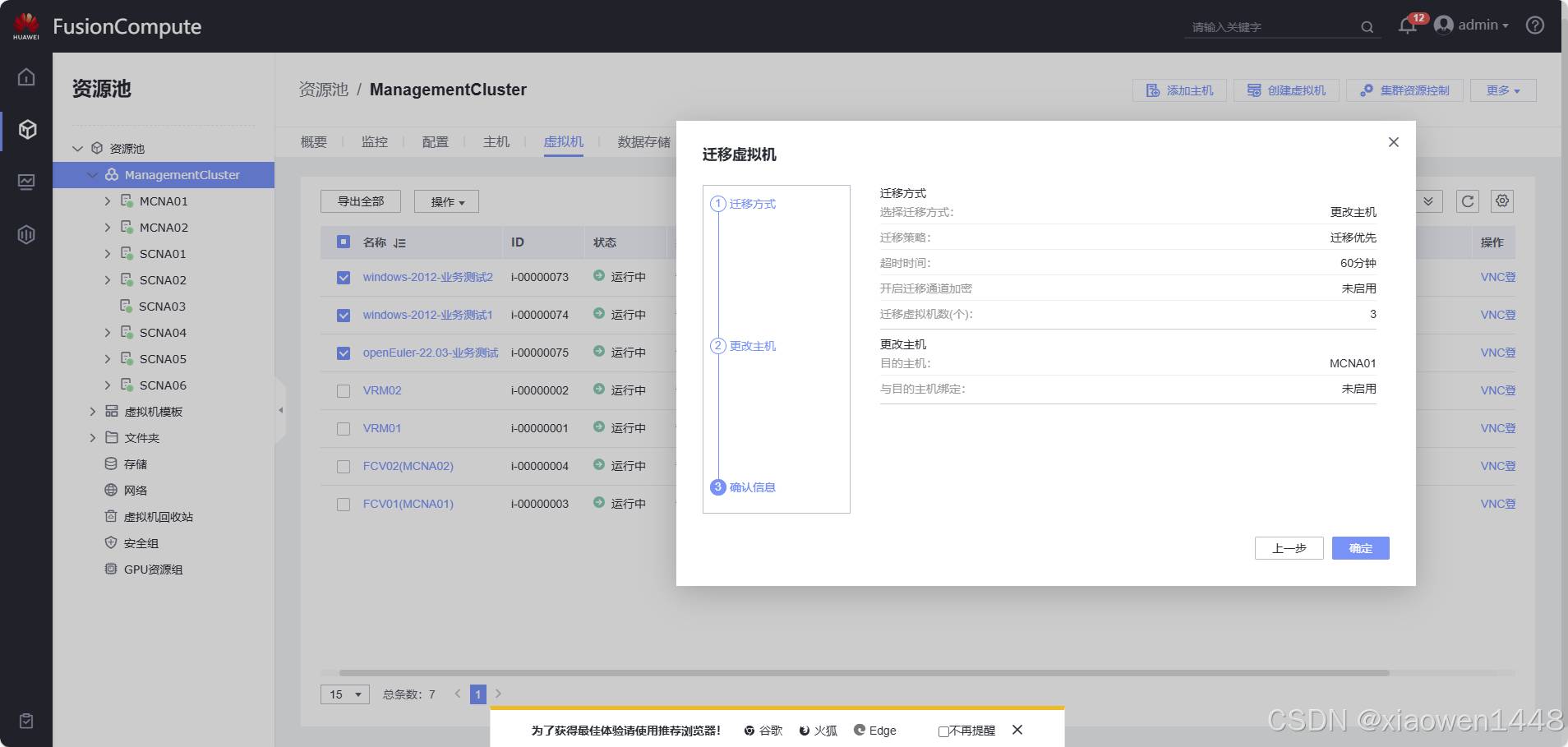
Task: Click the 确定 button in dialog
Action: pyautogui.click(x=1360, y=548)
